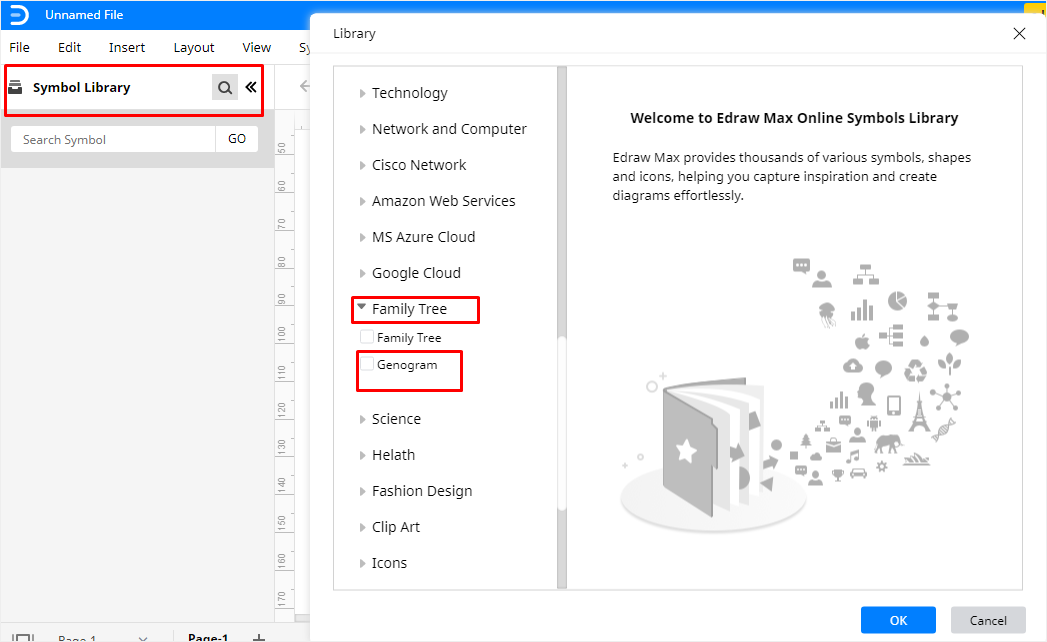Click the Genogram label text
The image size is (1047, 642).
pos(407,365)
